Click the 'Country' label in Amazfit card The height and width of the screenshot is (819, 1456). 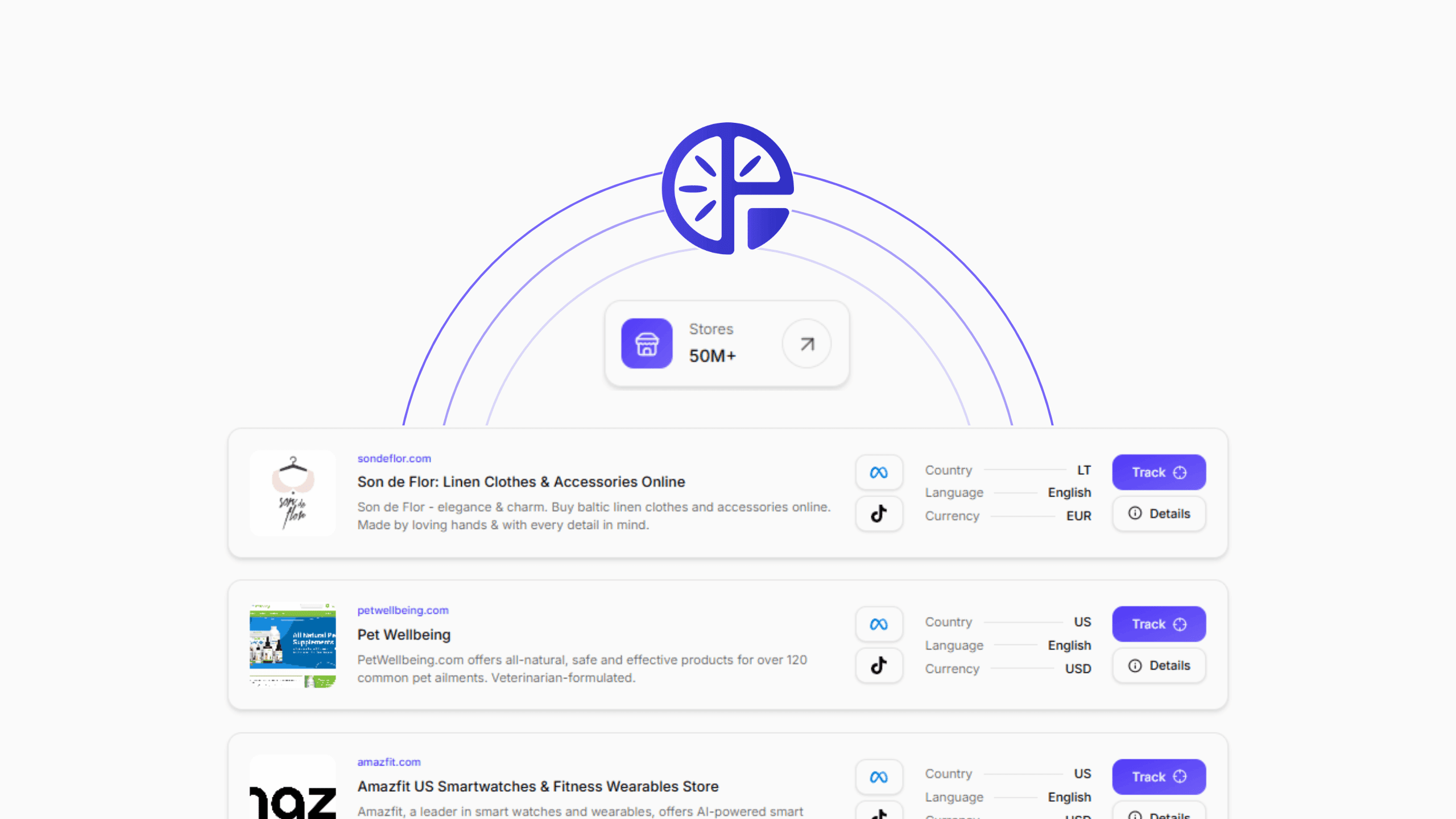click(x=949, y=774)
